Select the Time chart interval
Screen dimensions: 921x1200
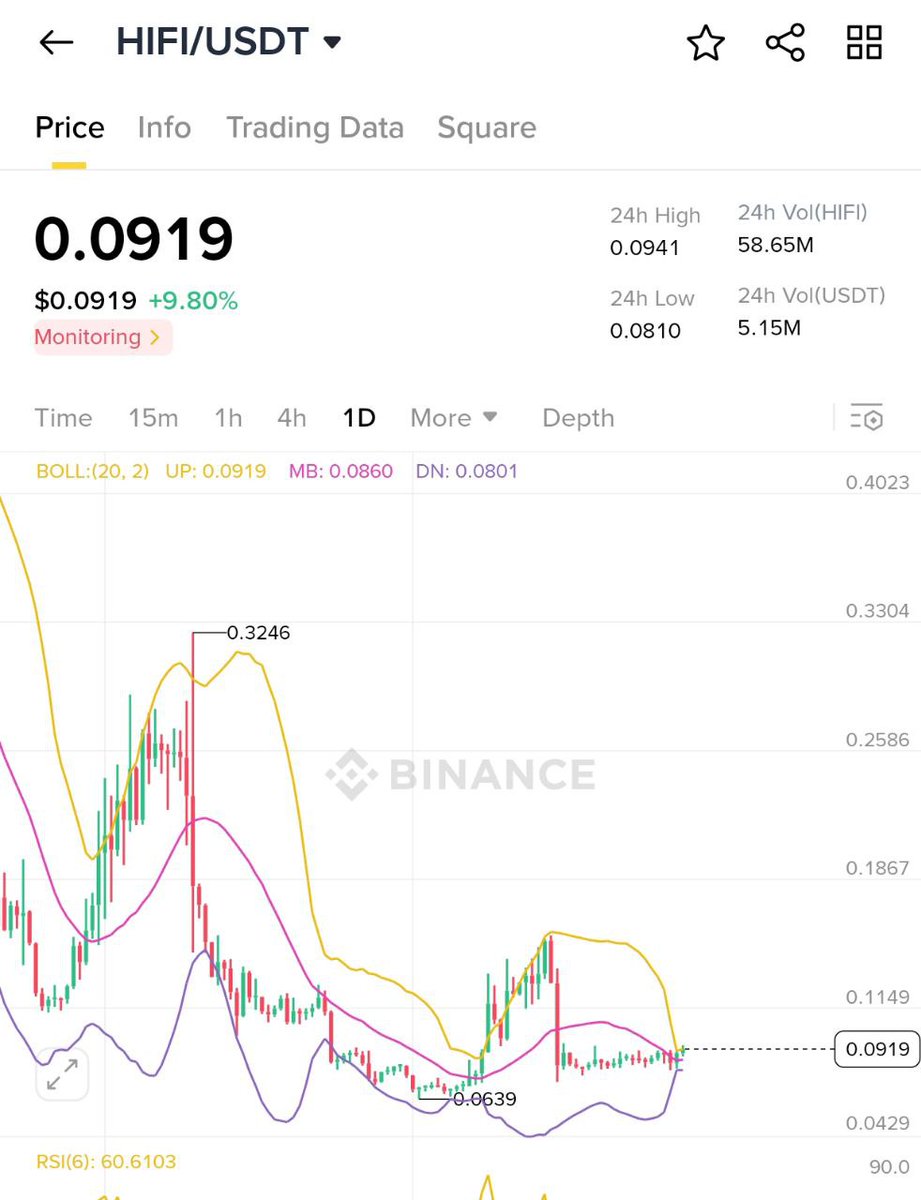[63, 418]
